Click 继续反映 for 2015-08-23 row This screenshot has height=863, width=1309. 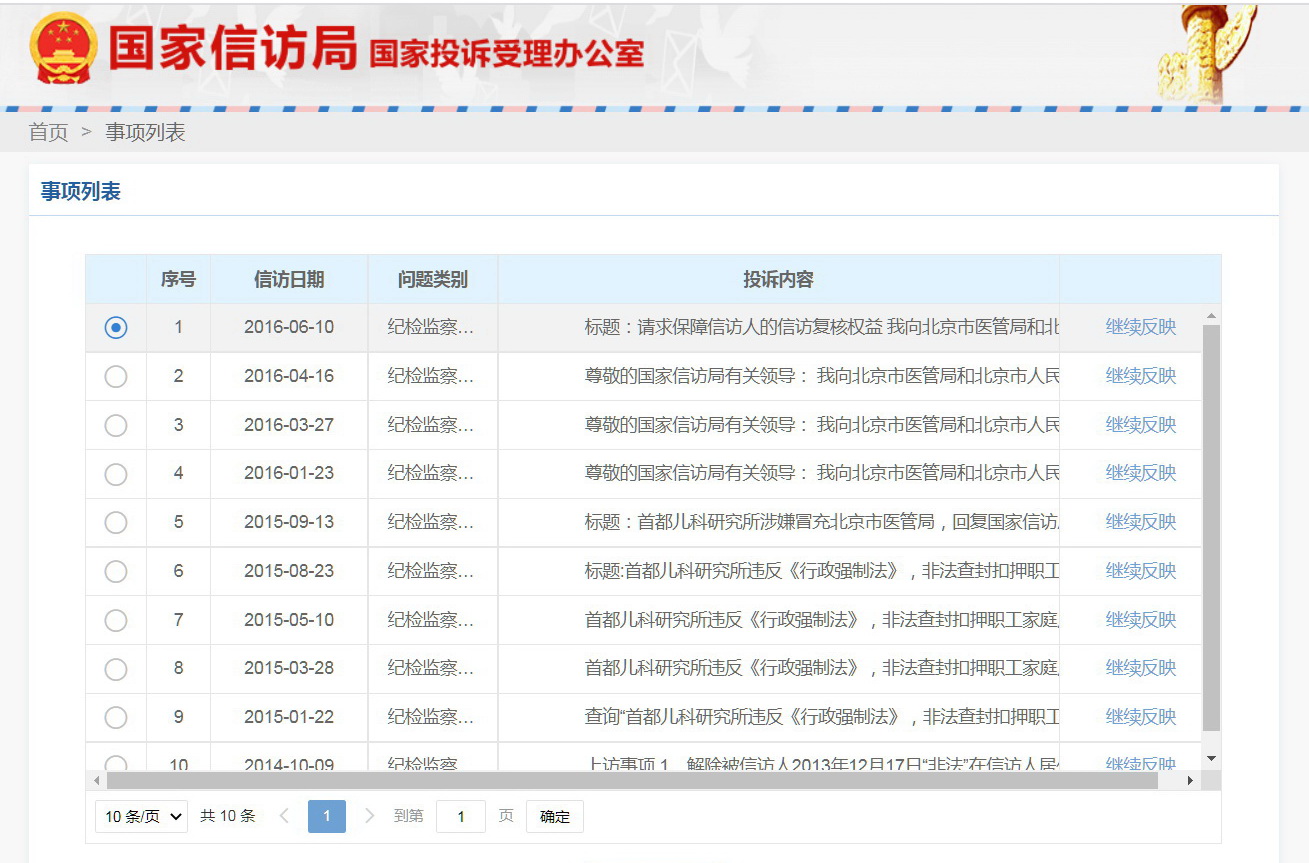pyautogui.click(x=1141, y=571)
